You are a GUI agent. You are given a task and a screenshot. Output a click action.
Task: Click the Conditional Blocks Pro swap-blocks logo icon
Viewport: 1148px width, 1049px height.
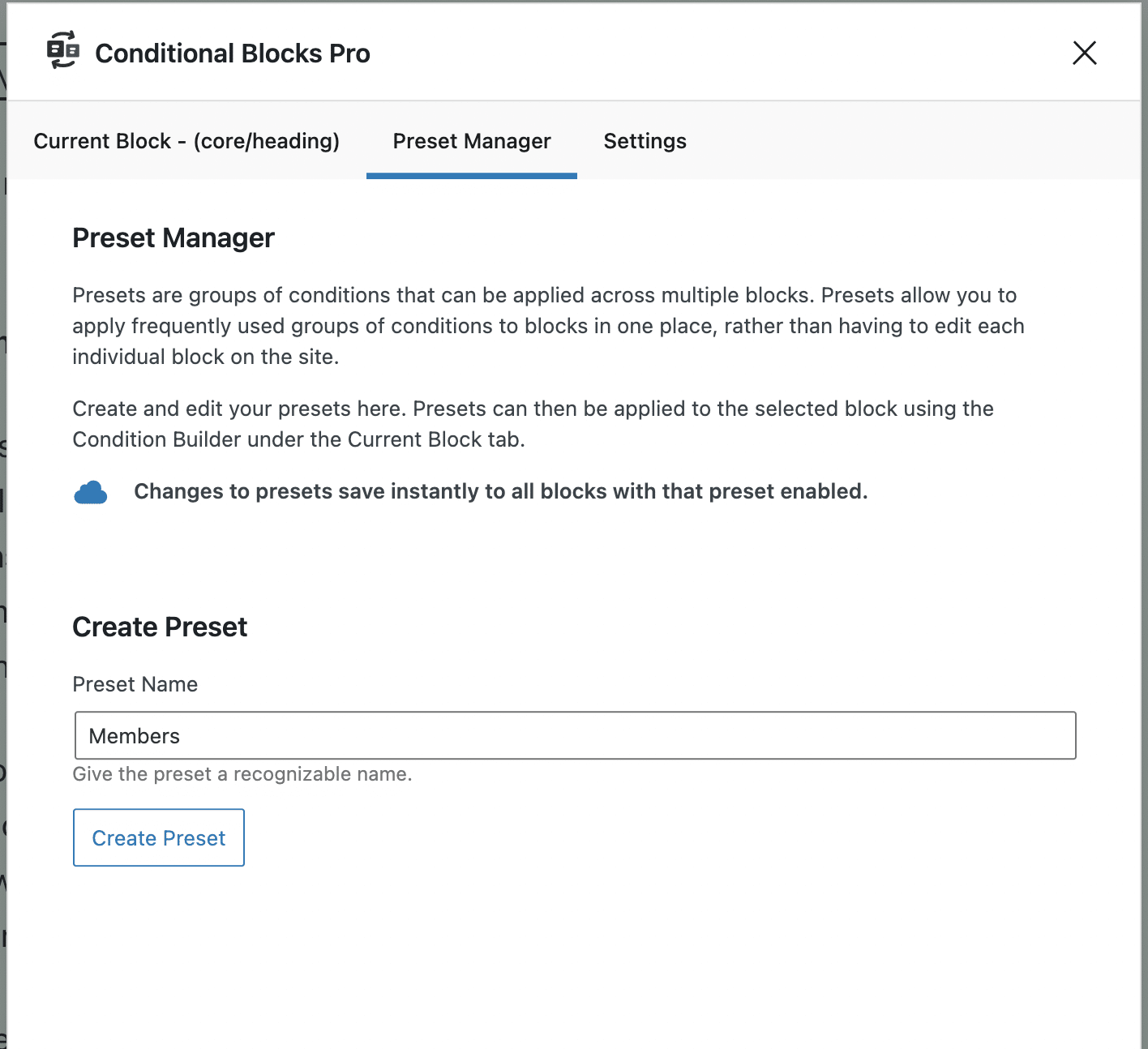tap(62, 51)
